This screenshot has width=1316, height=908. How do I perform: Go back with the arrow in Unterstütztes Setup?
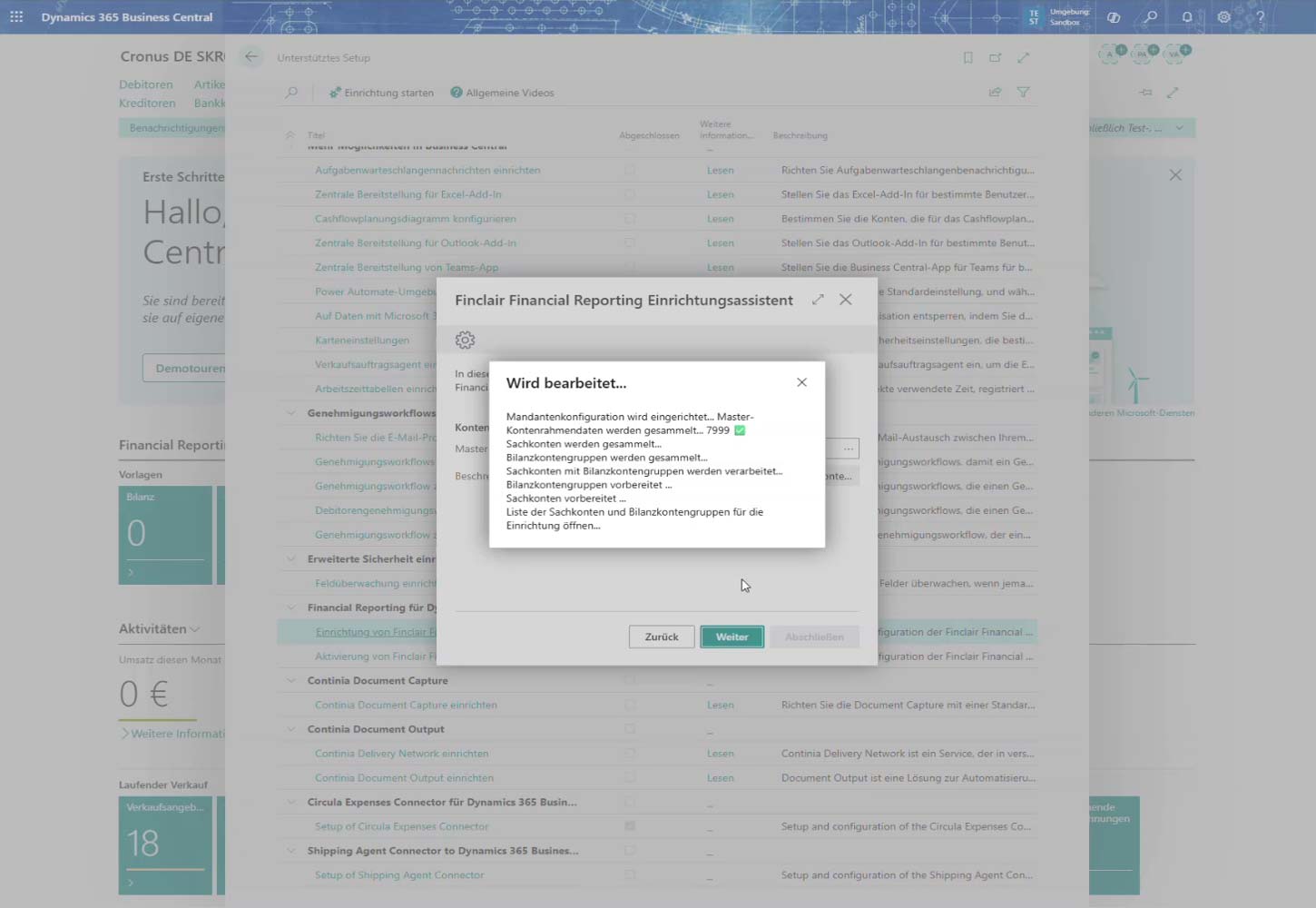(x=251, y=56)
